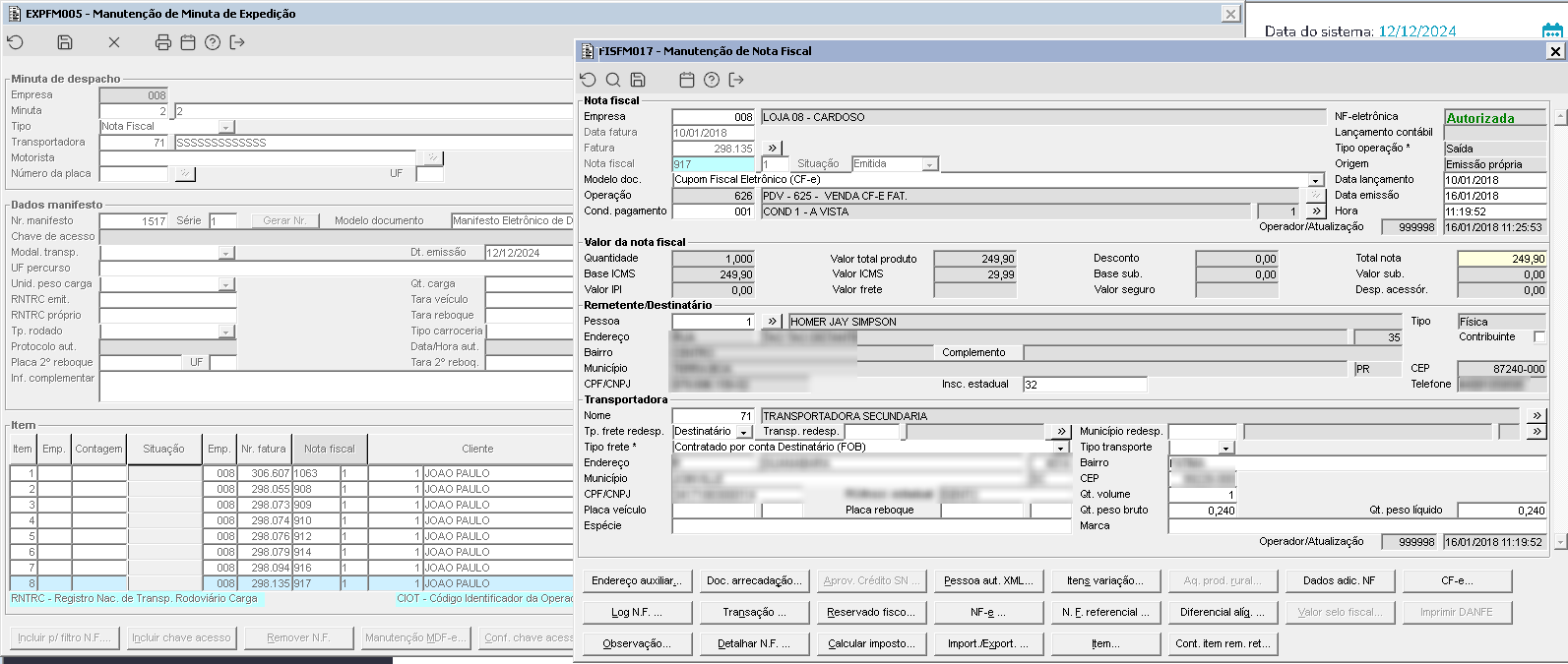The image size is (1568, 664).
Task: Toggle the Contribuinte checkbox
Action: pos(1539,337)
